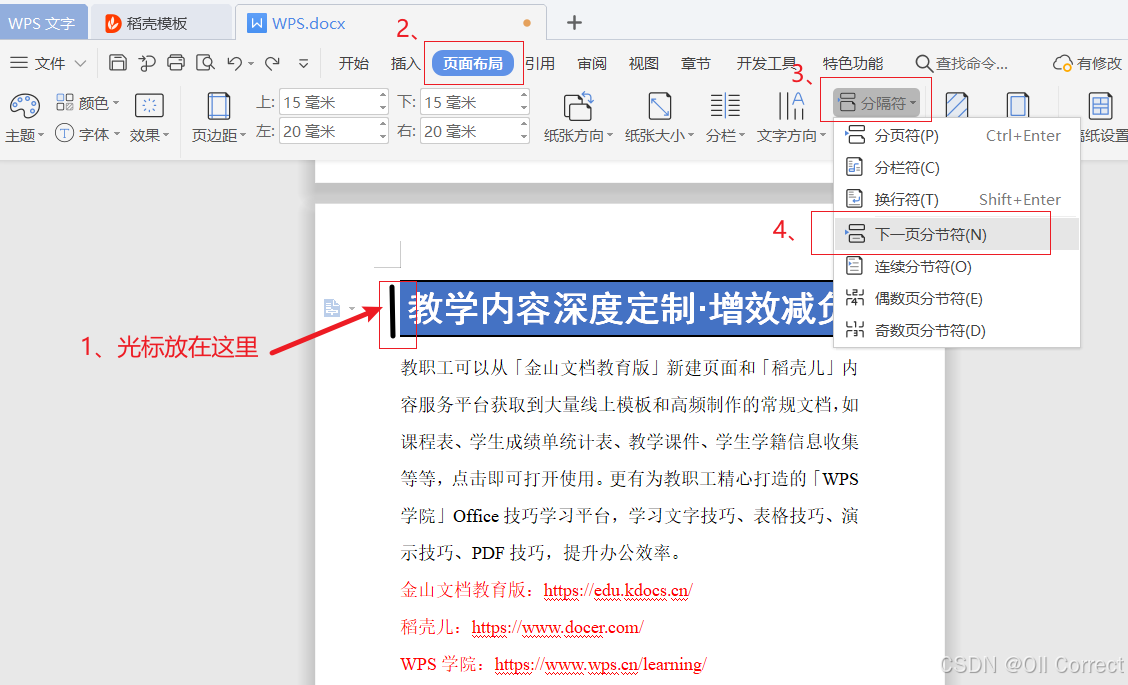The height and width of the screenshot is (685, 1128).
Task: Expand paragraph layout arrow beside heading
Action: (x=352, y=309)
